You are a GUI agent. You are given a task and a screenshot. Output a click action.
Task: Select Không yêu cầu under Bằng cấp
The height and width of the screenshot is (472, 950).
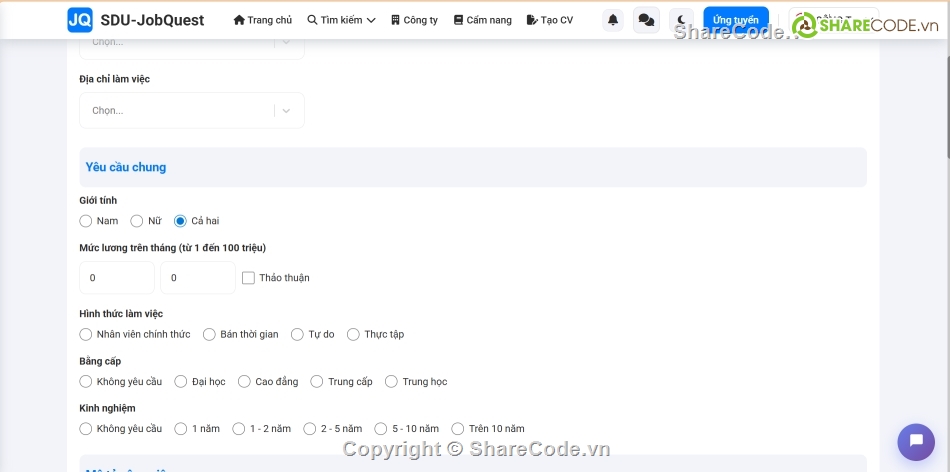point(85,382)
